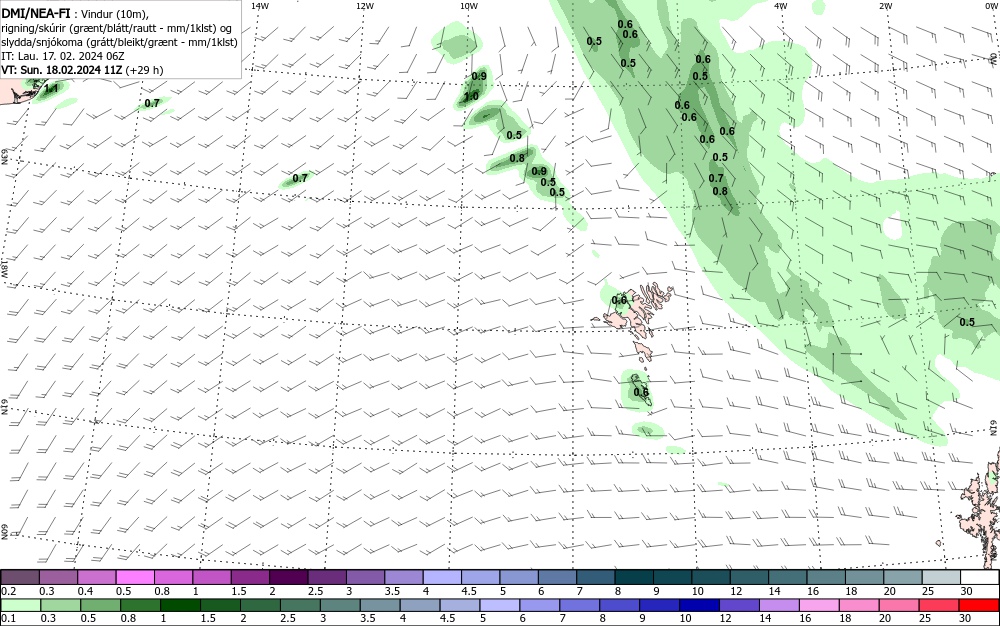Click the DMI/NEA-FI title text
Image resolution: width=1000 pixels, height=626 pixels.
click(35, 13)
